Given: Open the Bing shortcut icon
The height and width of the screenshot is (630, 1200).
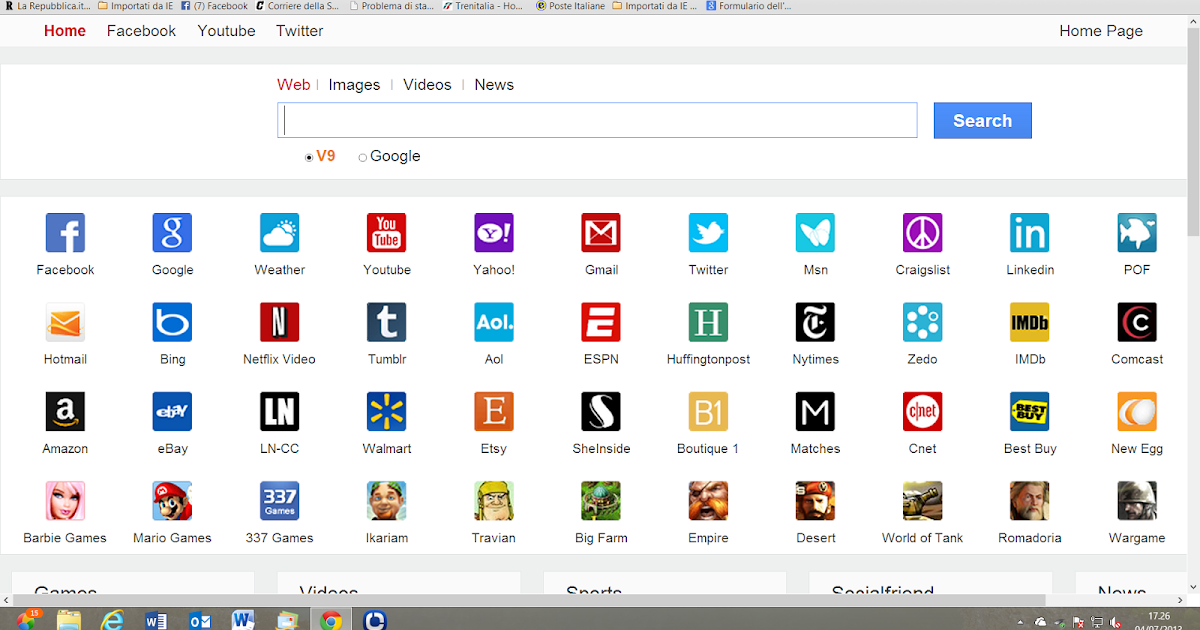Looking at the screenshot, I should click(172, 322).
